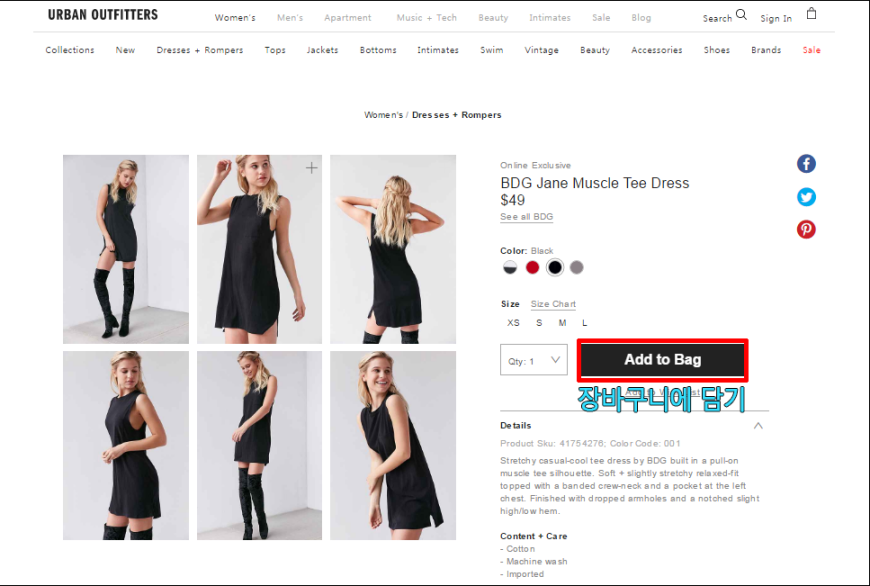Screen dimensions: 870x586
Task: View smiling model photo bottom-right
Action: (x=393, y=445)
